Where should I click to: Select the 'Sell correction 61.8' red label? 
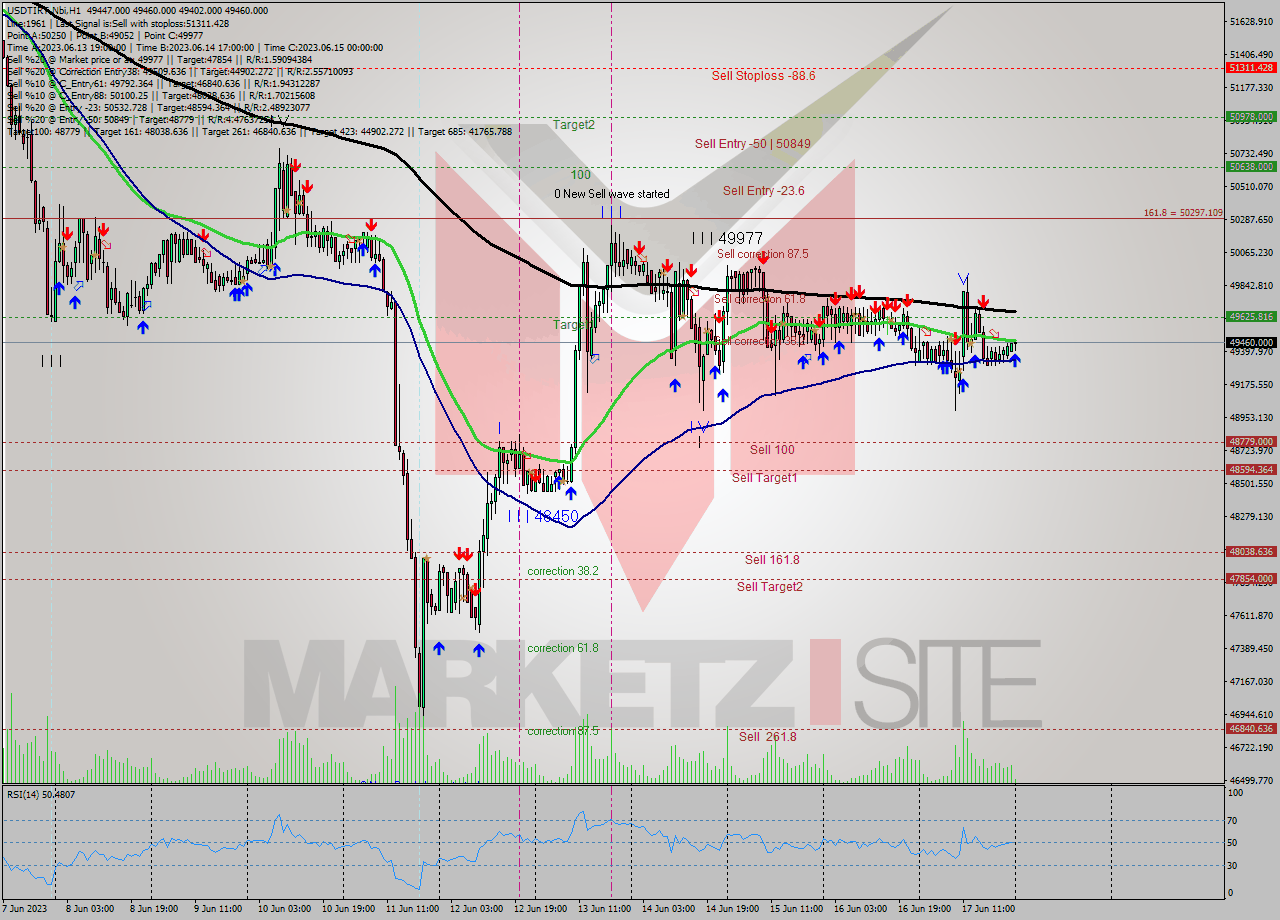pyautogui.click(x=759, y=299)
